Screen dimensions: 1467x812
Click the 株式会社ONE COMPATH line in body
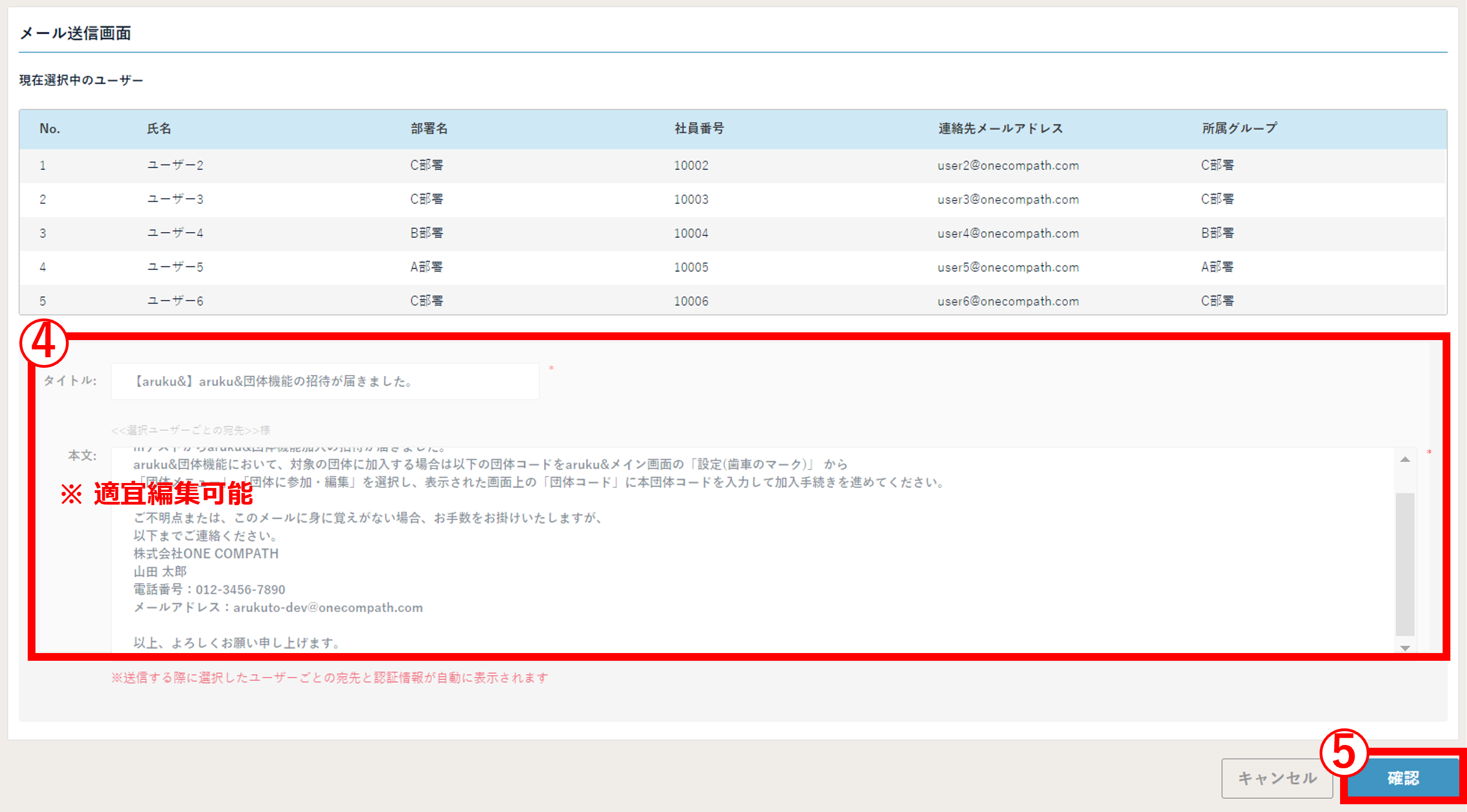(x=206, y=554)
